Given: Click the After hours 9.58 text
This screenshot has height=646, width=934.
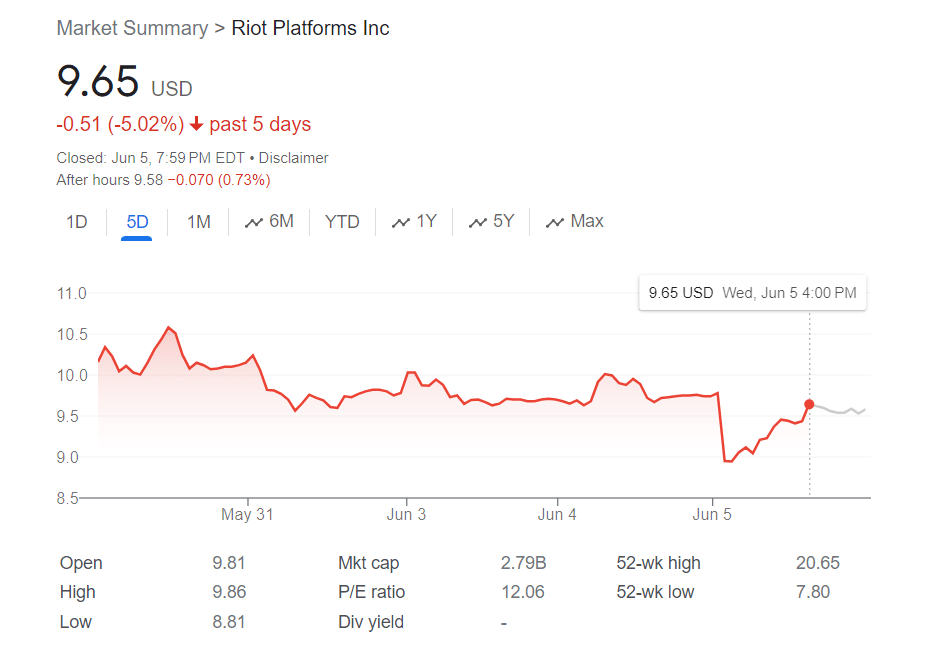Looking at the screenshot, I should click(110, 180).
